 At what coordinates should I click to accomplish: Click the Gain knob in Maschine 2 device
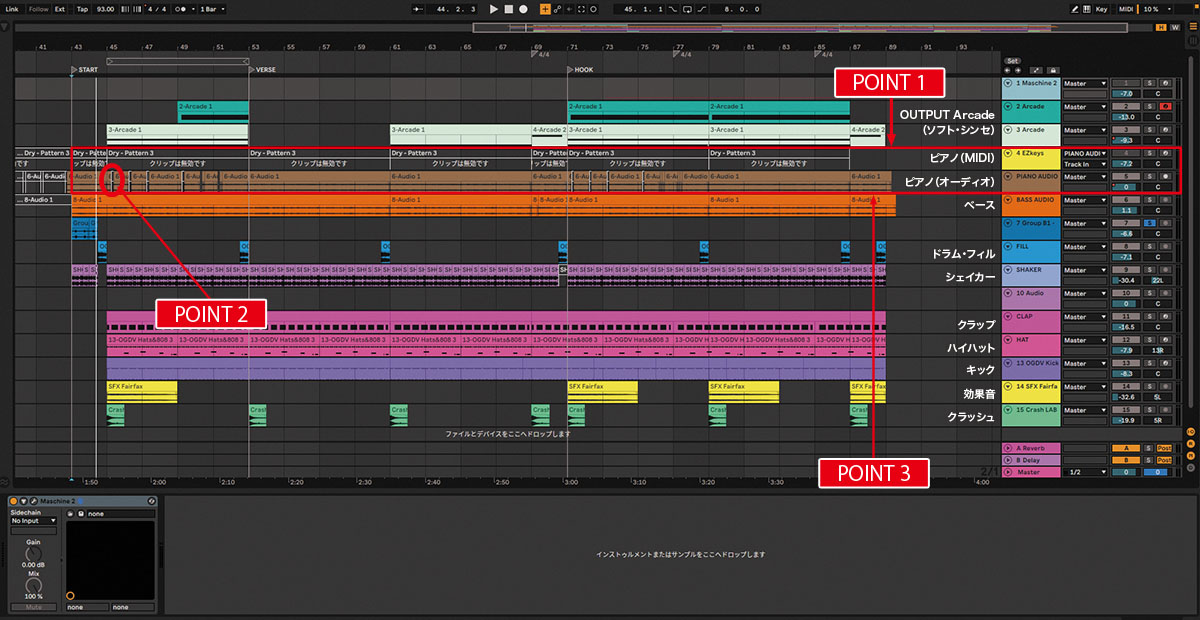(x=33, y=554)
